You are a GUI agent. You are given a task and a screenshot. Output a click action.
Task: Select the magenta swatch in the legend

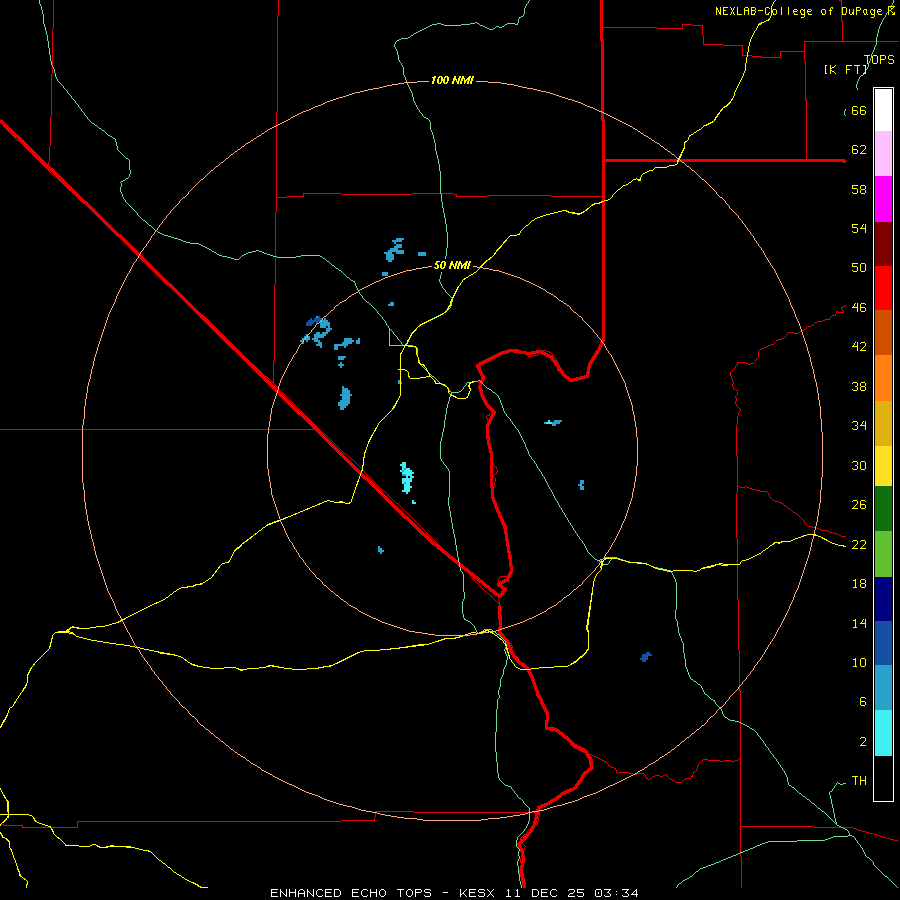(x=883, y=199)
